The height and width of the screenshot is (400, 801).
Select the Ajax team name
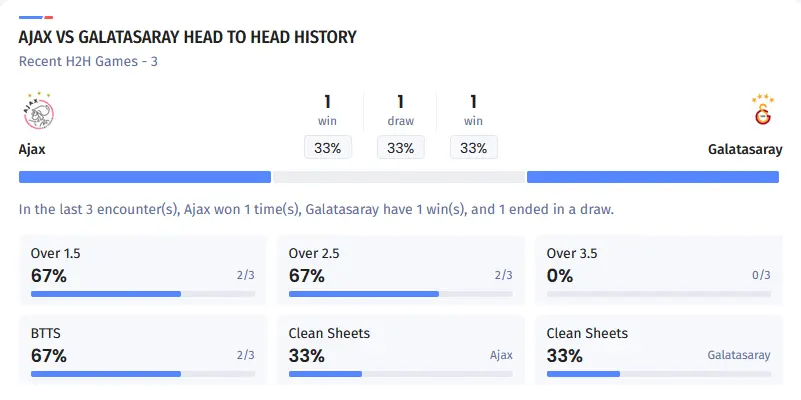(x=33, y=149)
